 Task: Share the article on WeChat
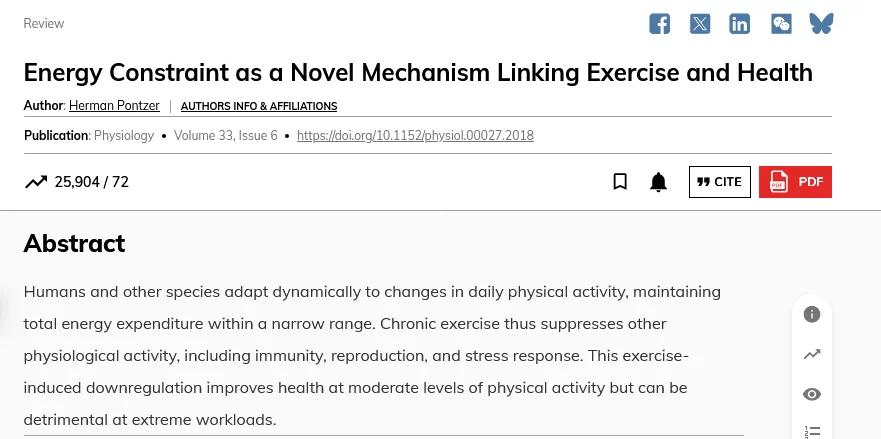point(781,24)
